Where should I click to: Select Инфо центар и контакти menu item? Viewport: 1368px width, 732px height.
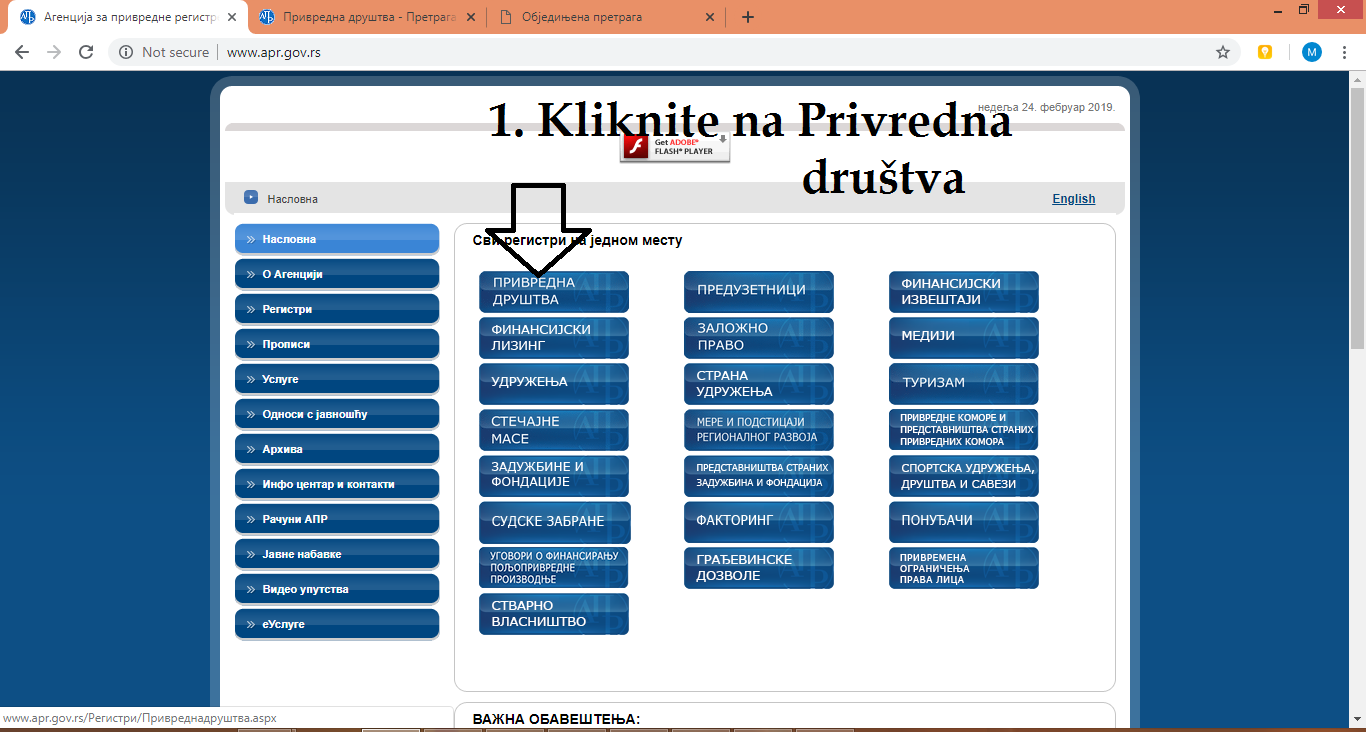[x=337, y=484]
